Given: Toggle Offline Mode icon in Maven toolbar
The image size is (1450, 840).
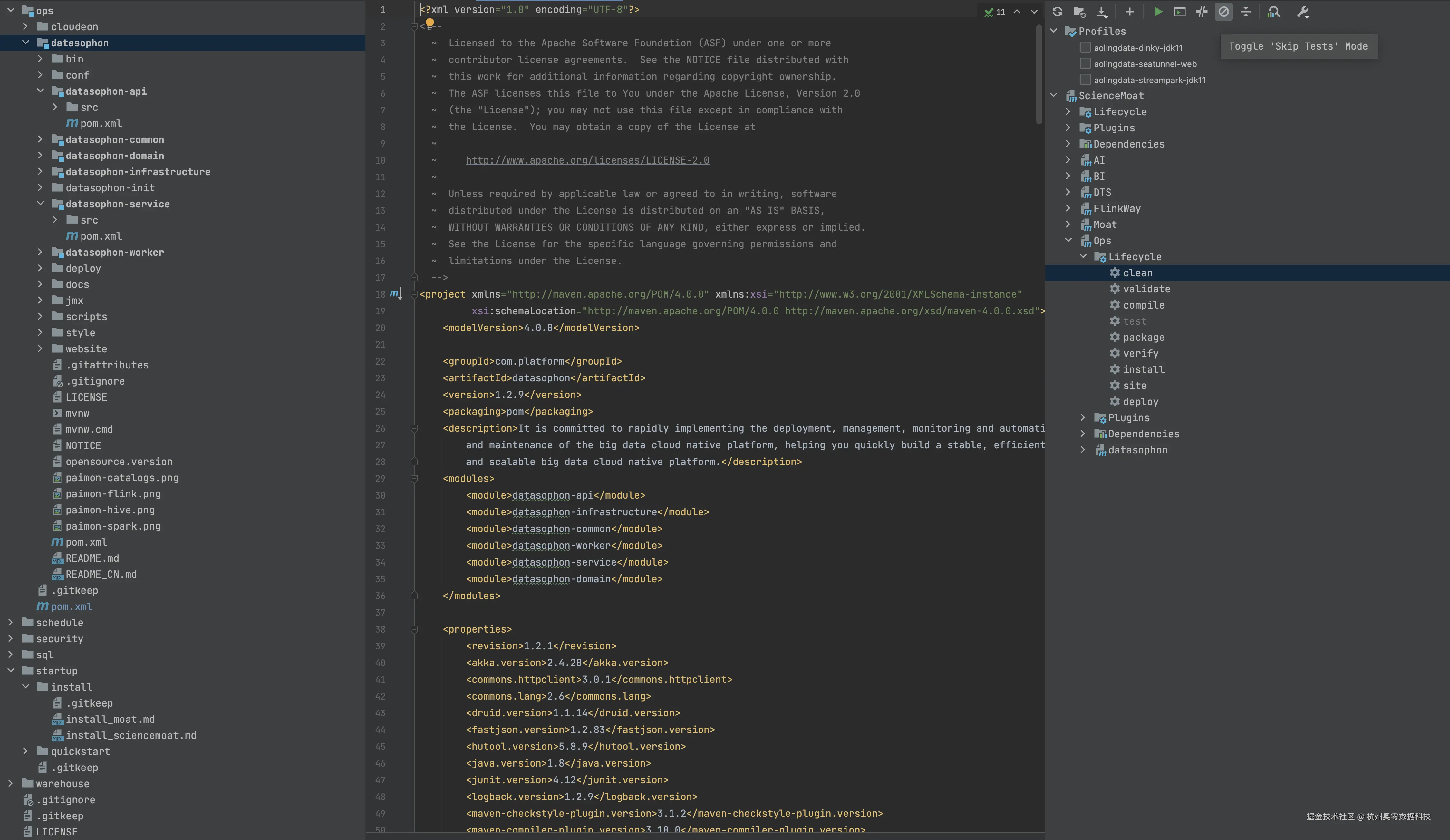Looking at the screenshot, I should click(x=1202, y=12).
